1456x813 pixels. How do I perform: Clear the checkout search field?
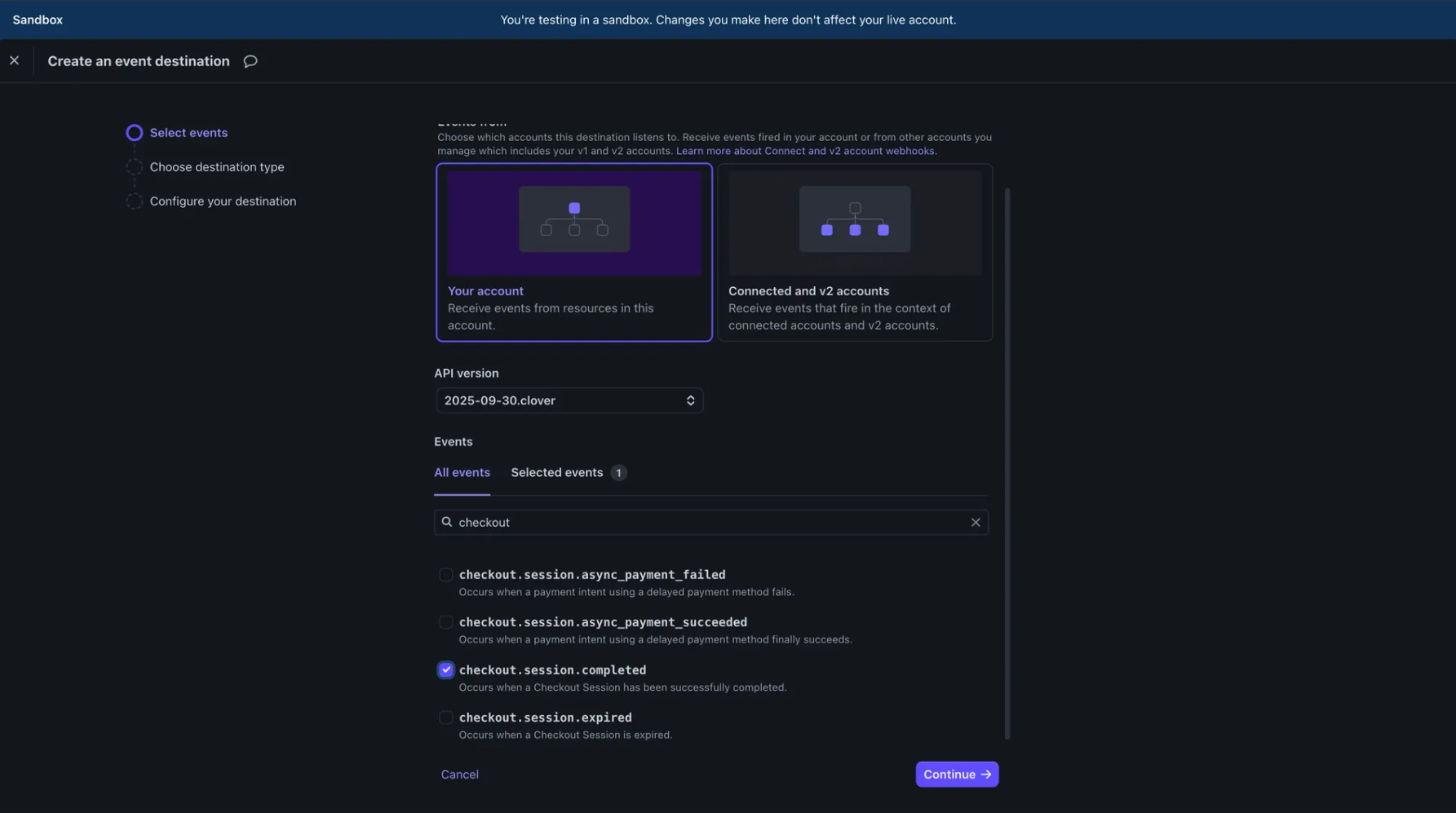[x=975, y=523]
